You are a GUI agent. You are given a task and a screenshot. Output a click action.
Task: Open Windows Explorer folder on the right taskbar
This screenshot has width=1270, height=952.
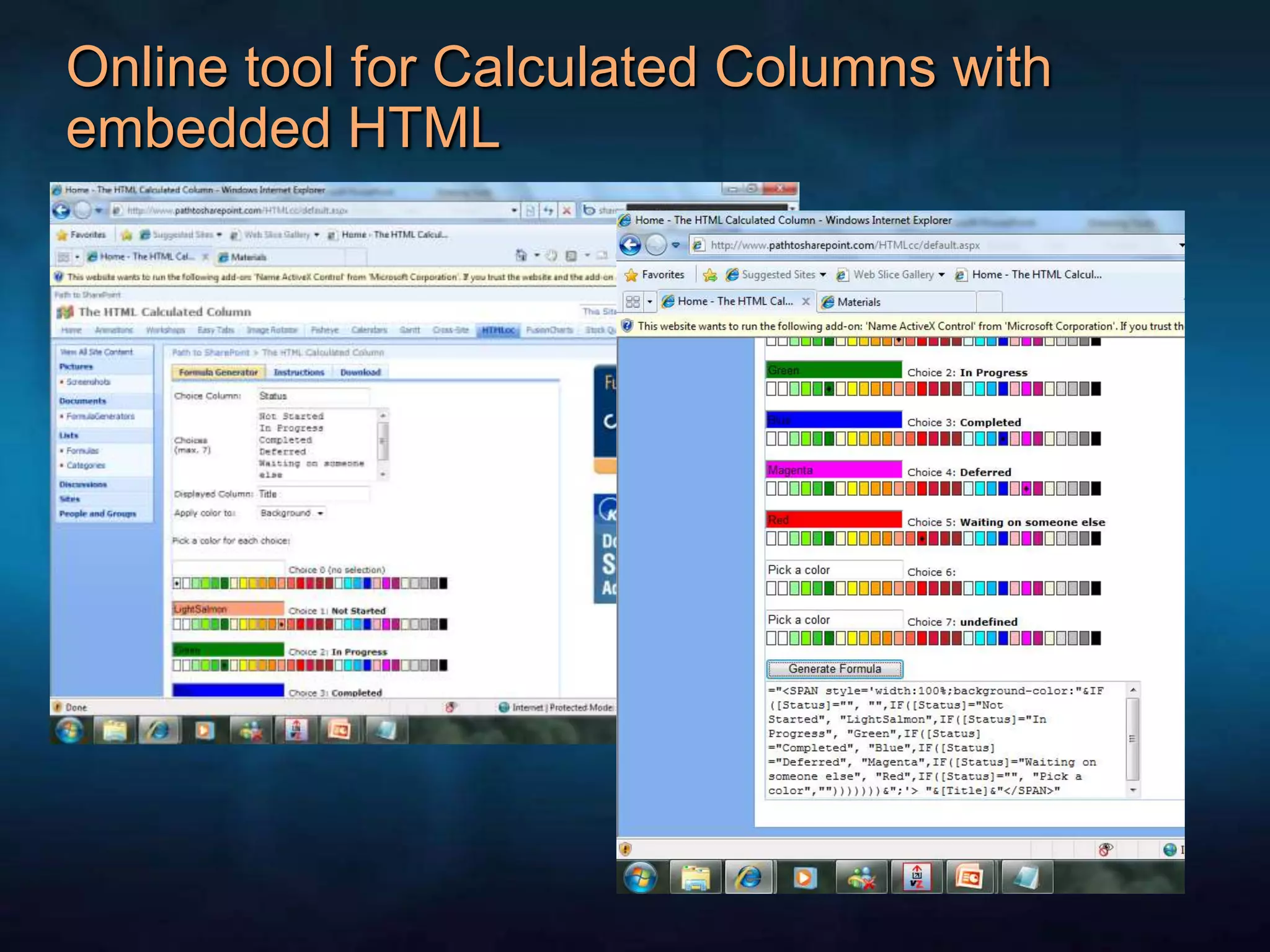(x=696, y=878)
